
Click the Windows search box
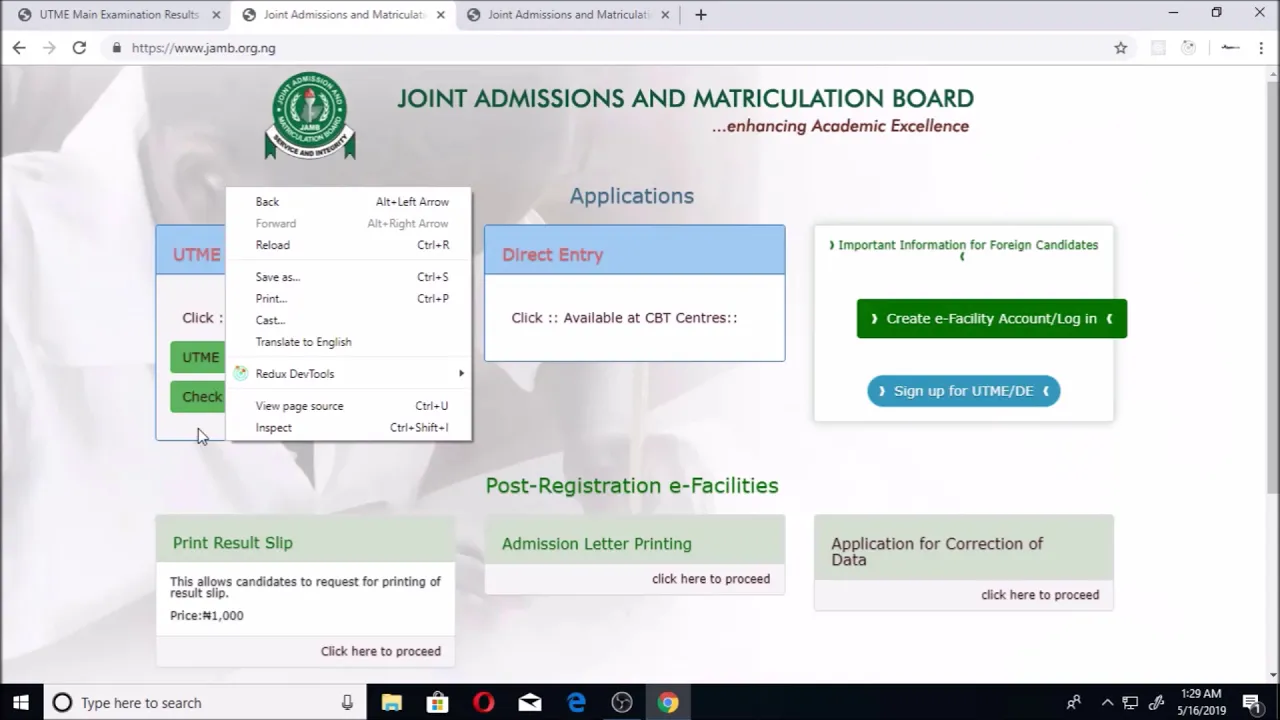[x=204, y=702]
